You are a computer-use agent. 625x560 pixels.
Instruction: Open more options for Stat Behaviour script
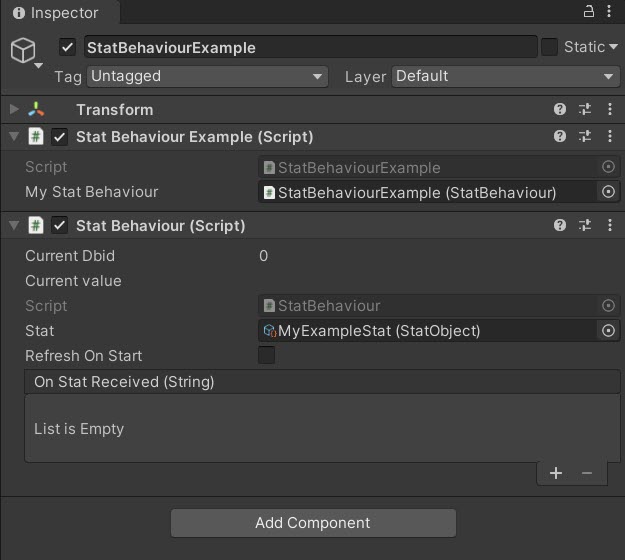tap(610, 226)
